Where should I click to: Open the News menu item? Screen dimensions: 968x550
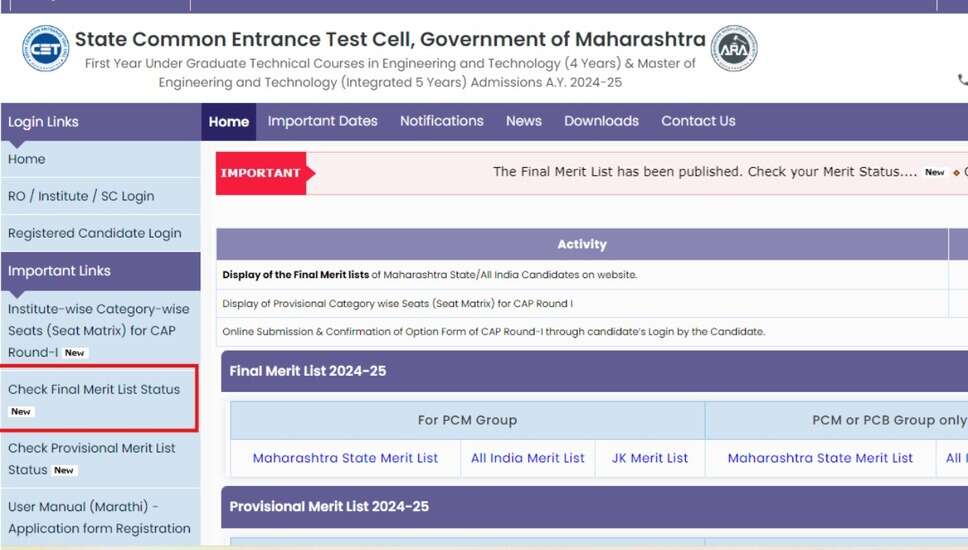point(523,121)
